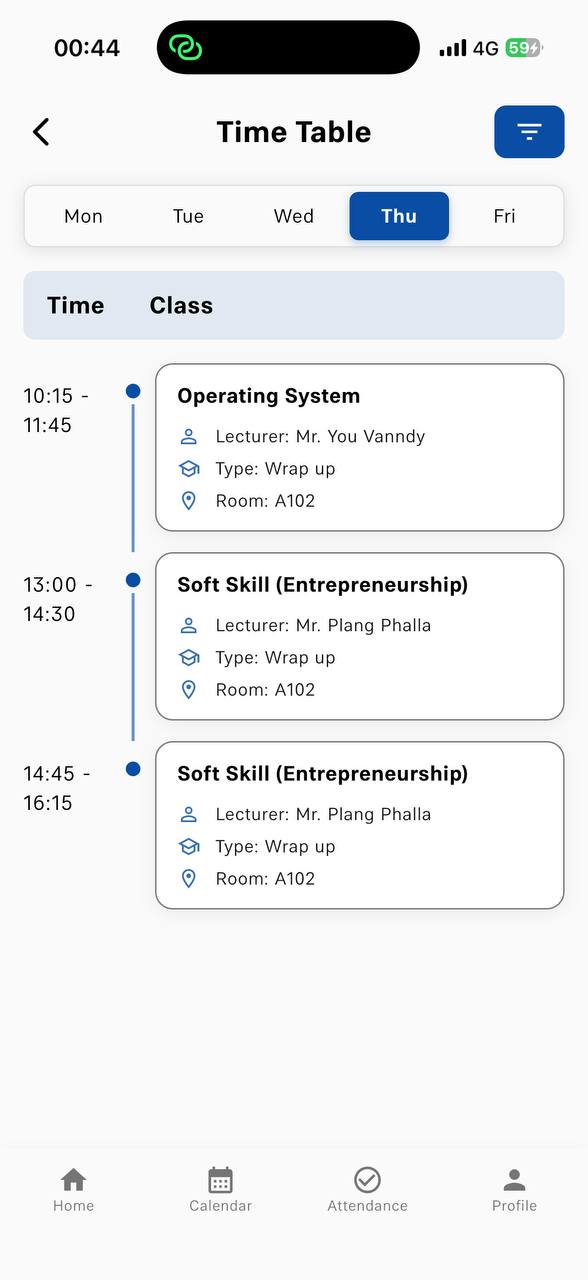588x1280 pixels.
Task: Click the graduation cap Type icon on Operating System card
Action: (x=188, y=468)
